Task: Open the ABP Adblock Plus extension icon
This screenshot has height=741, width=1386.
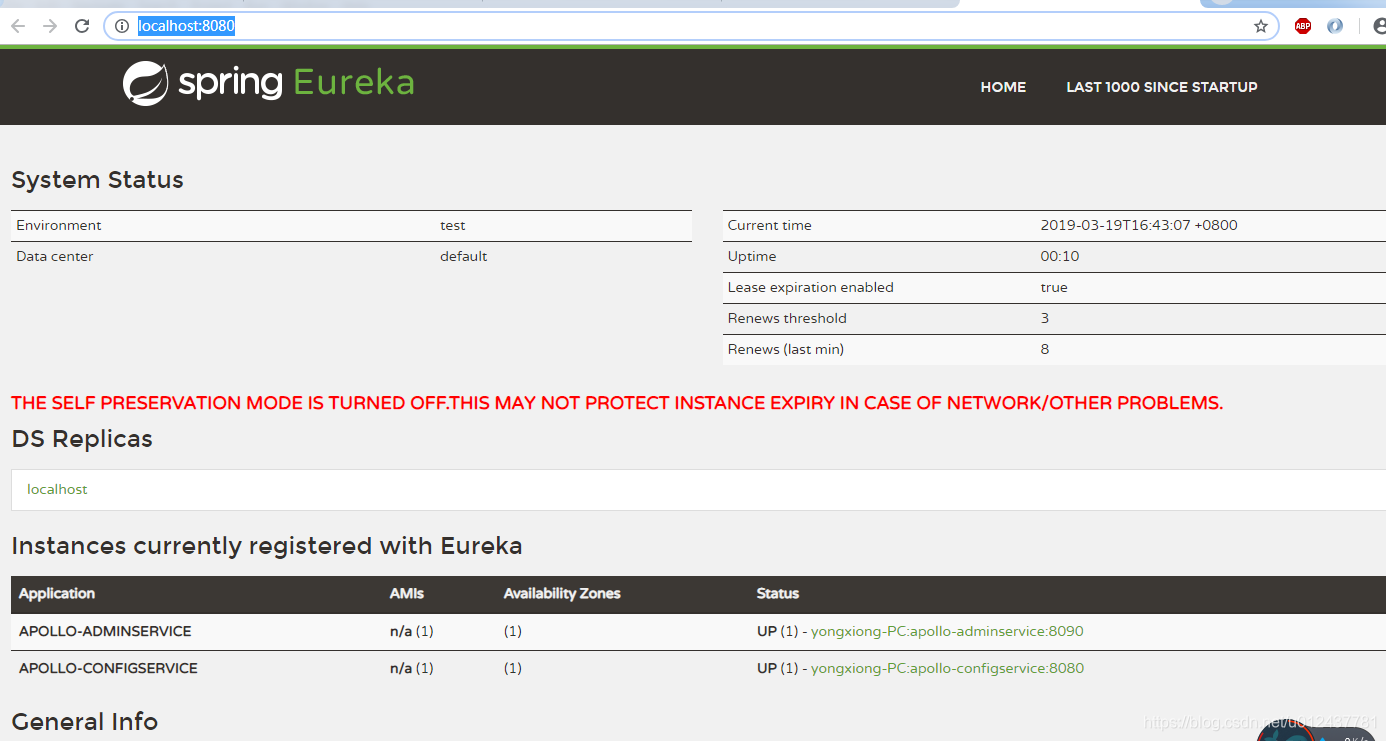Action: [1303, 26]
